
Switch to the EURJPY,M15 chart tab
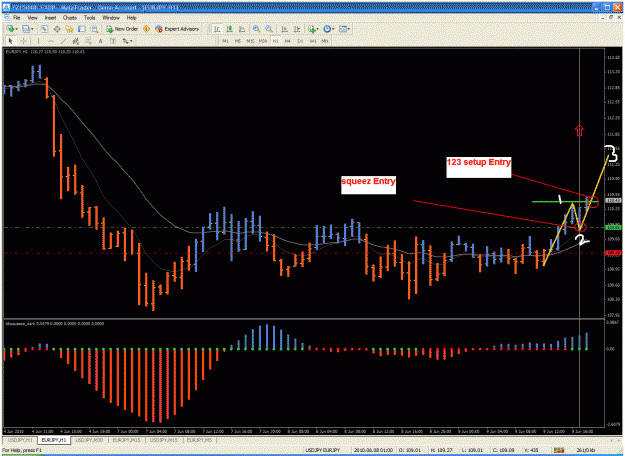pyautogui.click(x=126, y=440)
